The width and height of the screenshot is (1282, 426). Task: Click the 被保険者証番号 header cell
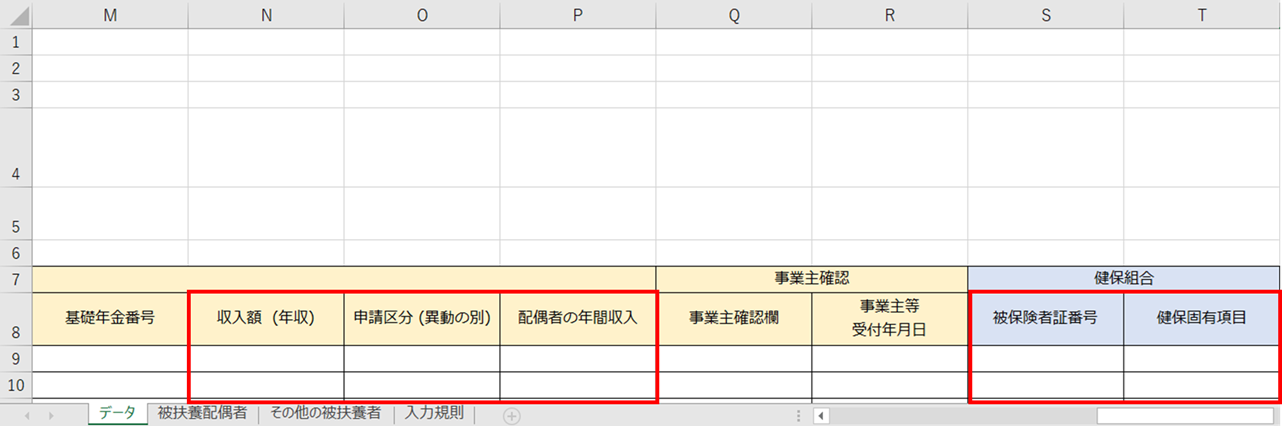[1046, 318]
